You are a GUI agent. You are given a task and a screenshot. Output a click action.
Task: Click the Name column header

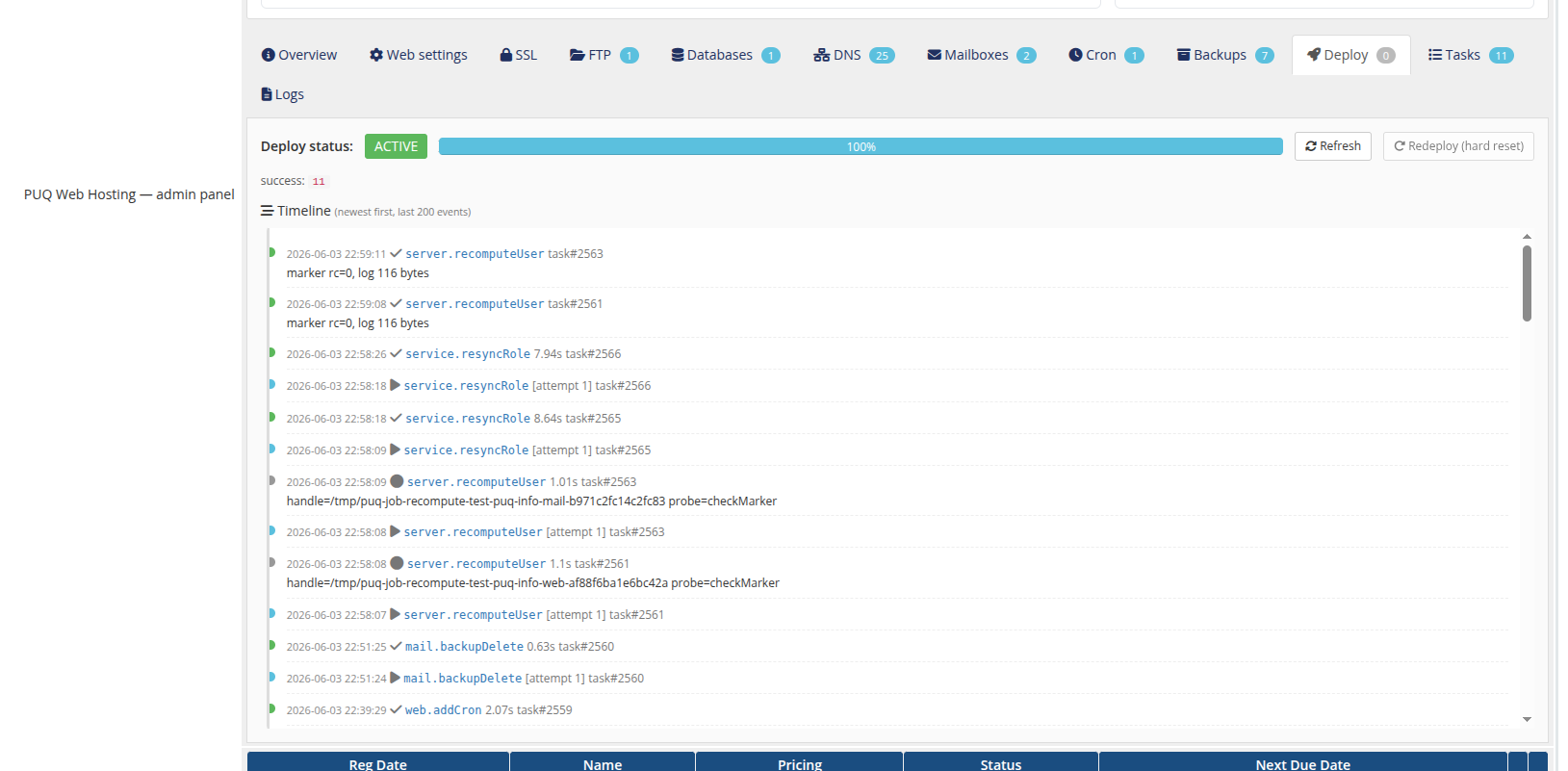(x=603, y=762)
